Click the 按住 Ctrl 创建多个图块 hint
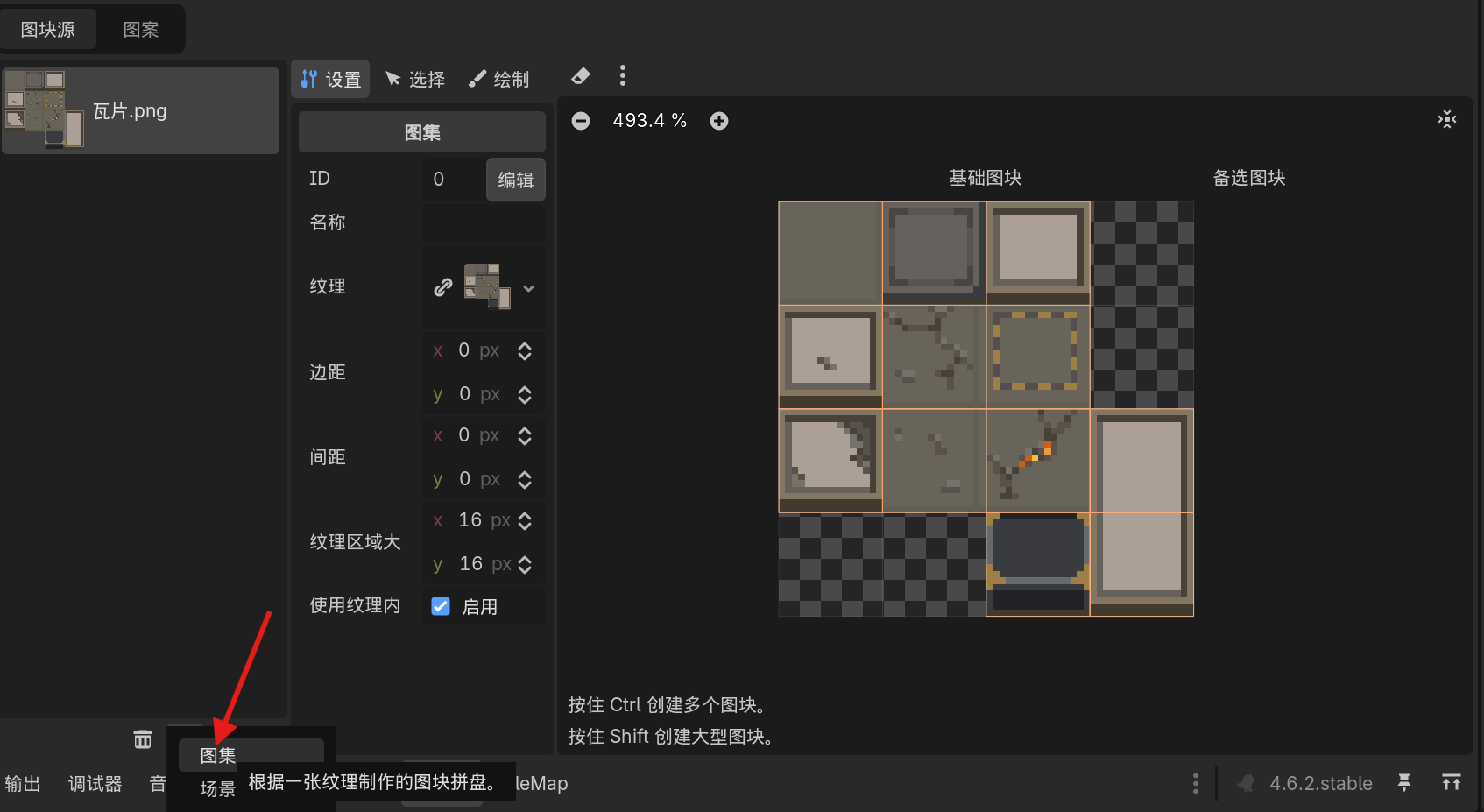The image size is (1484, 812). click(x=668, y=705)
